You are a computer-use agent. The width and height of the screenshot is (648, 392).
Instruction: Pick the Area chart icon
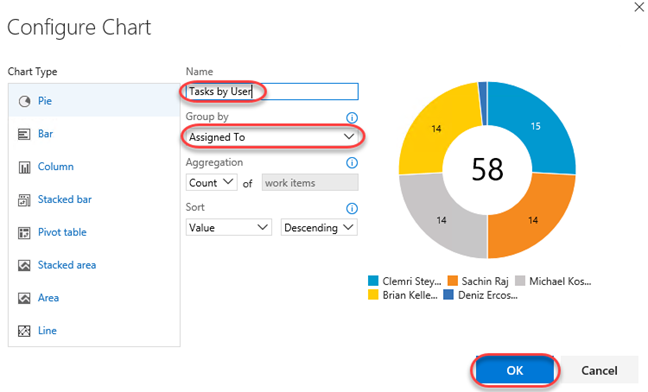(24, 298)
